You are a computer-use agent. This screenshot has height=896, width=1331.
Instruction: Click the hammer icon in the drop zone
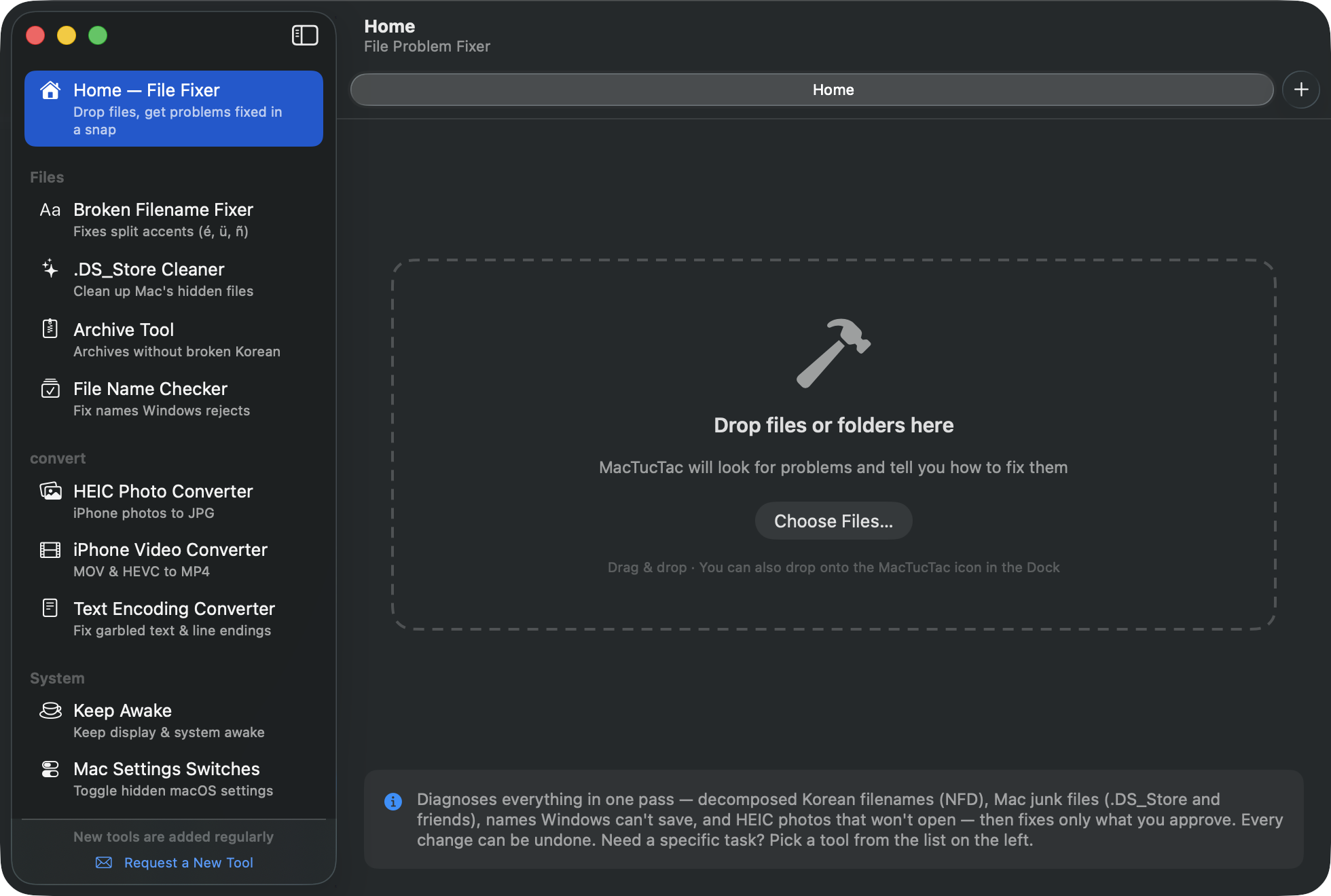tap(833, 353)
